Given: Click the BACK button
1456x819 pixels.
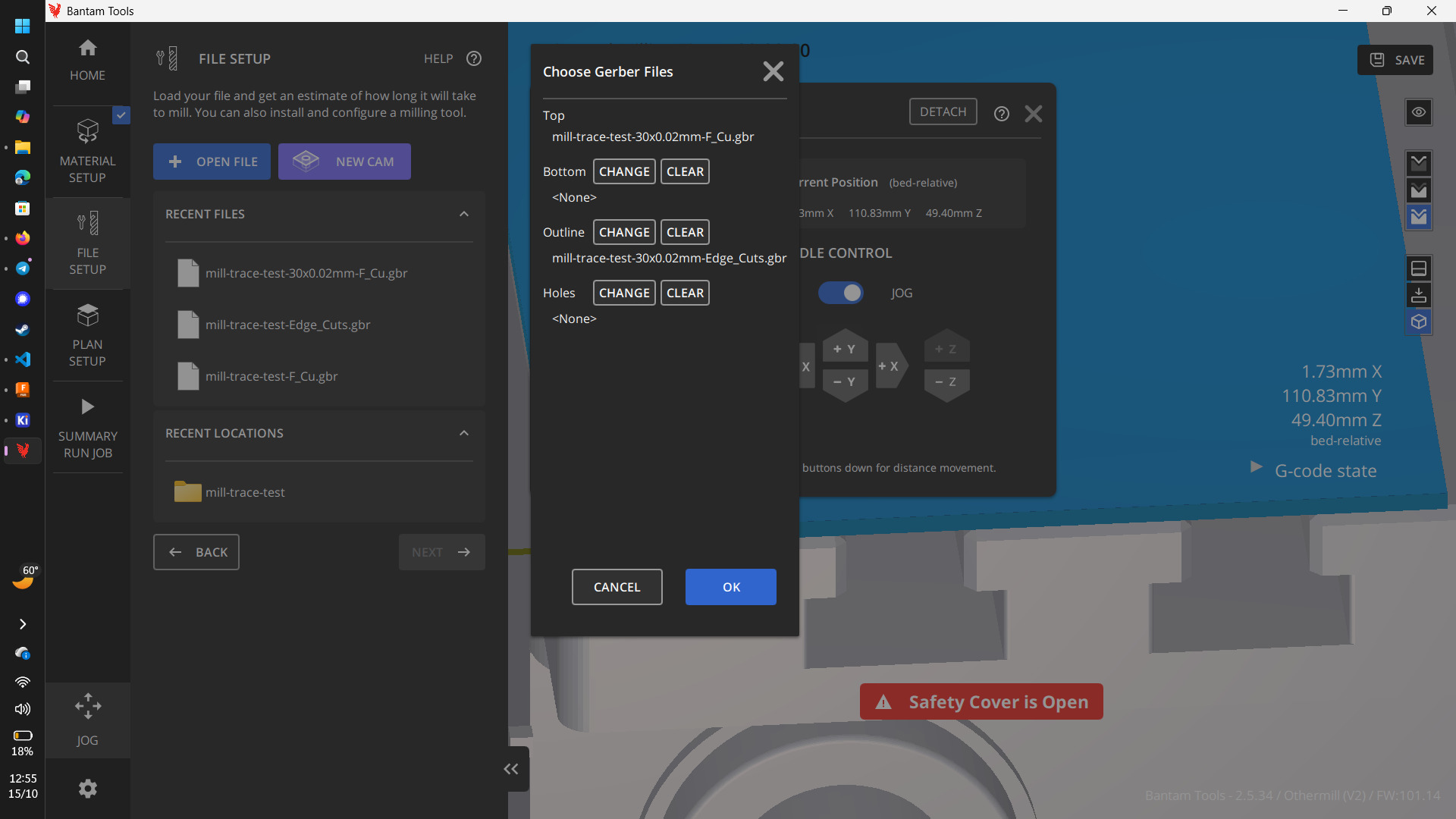Looking at the screenshot, I should [x=196, y=552].
